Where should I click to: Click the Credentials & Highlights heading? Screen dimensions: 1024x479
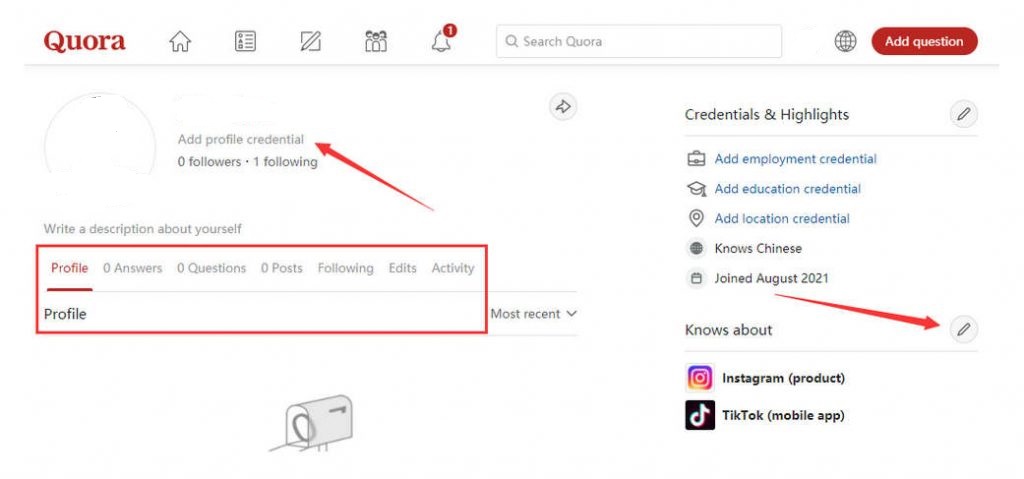pyautogui.click(x=767, y=114)
